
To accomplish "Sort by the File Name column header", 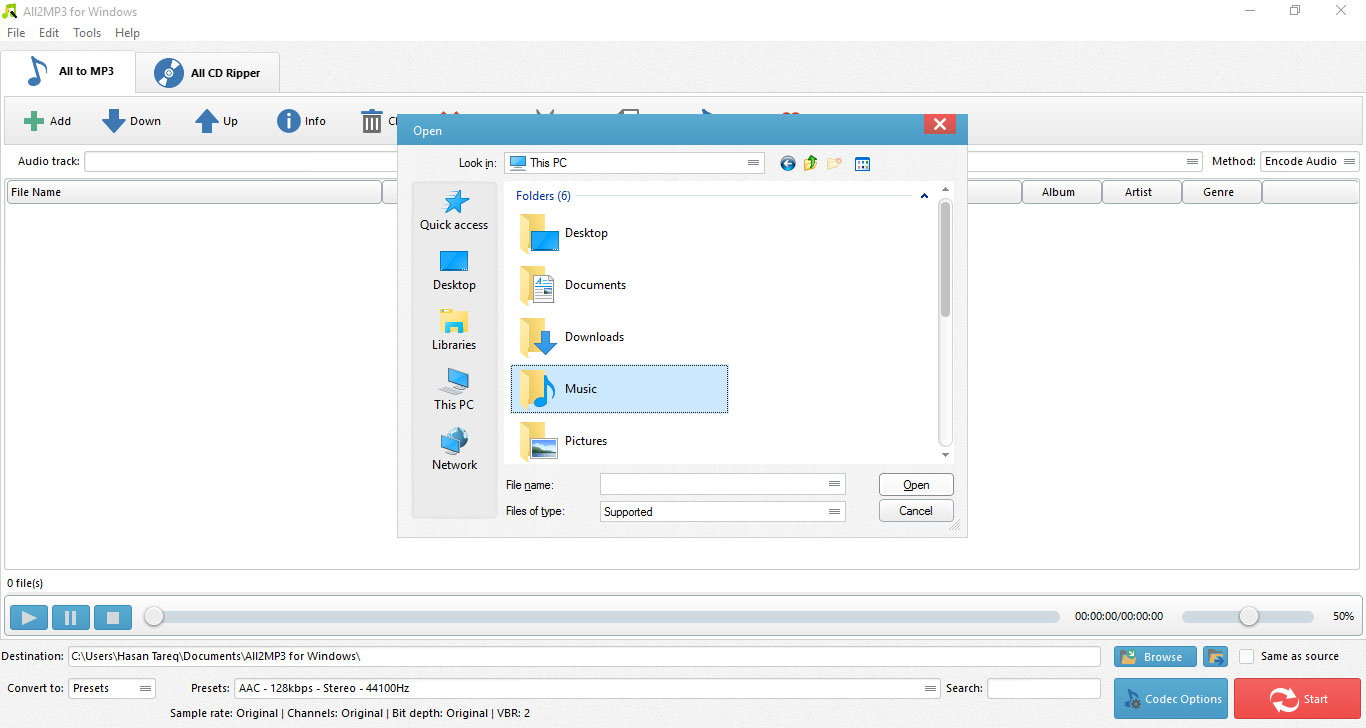I will (x=194, y=192).
